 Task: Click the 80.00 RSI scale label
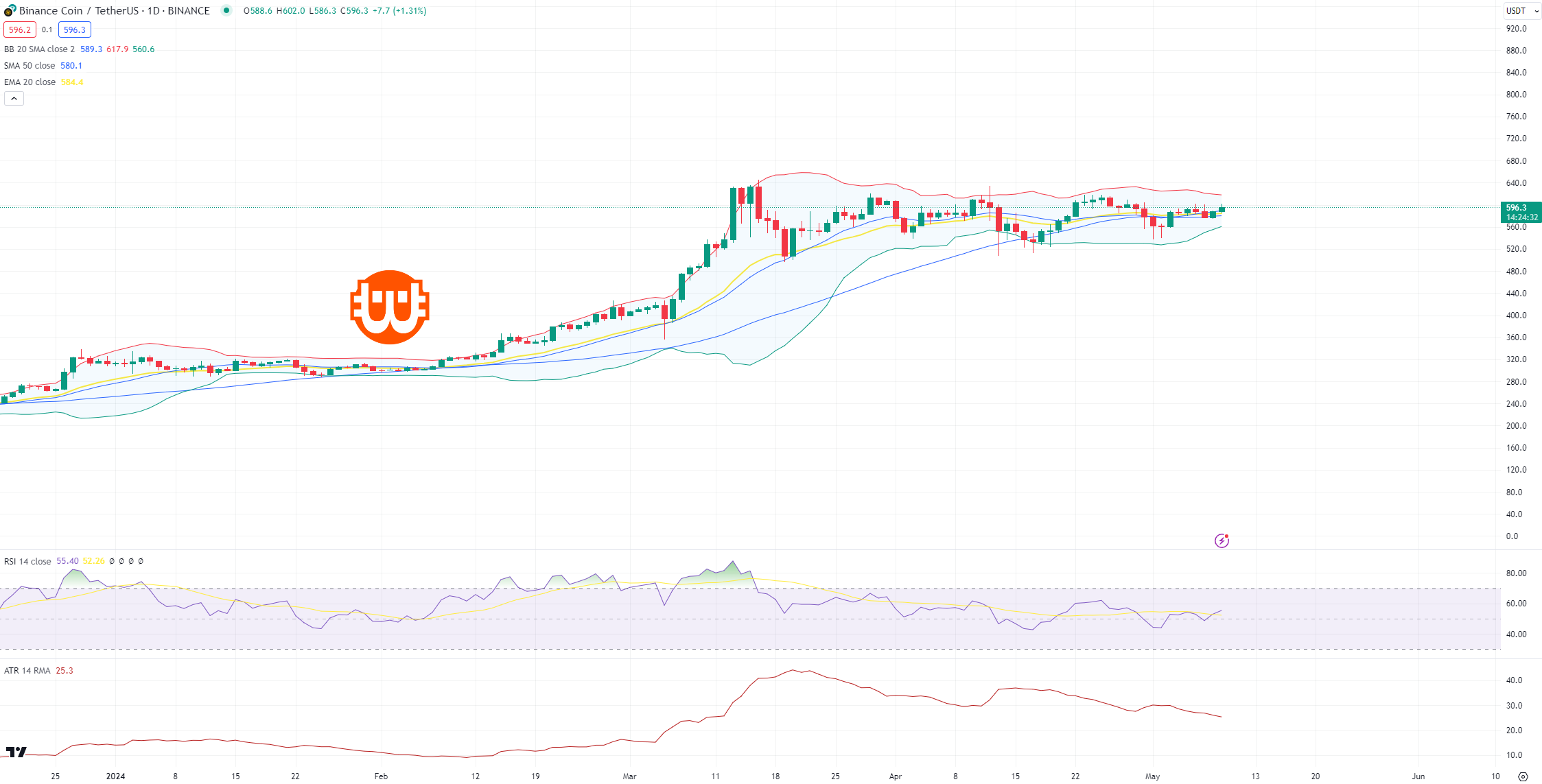click(x=1516, y=573)
